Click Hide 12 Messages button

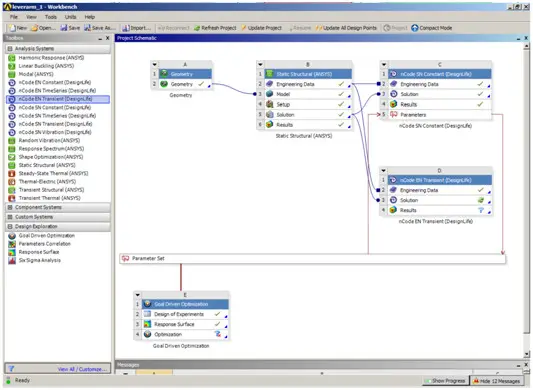(x=497, y=381)
